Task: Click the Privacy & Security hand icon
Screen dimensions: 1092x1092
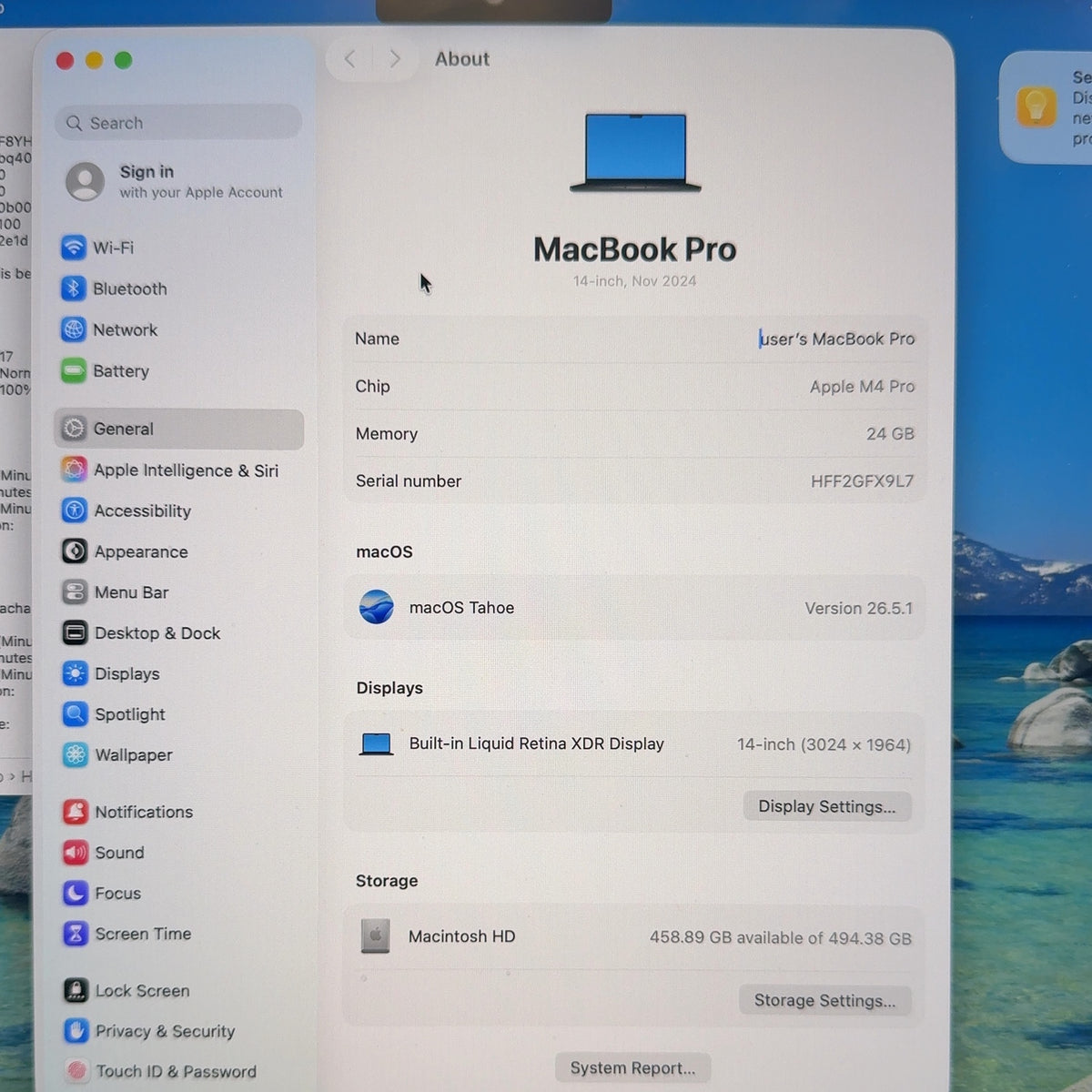Action: pos(76,1031)
